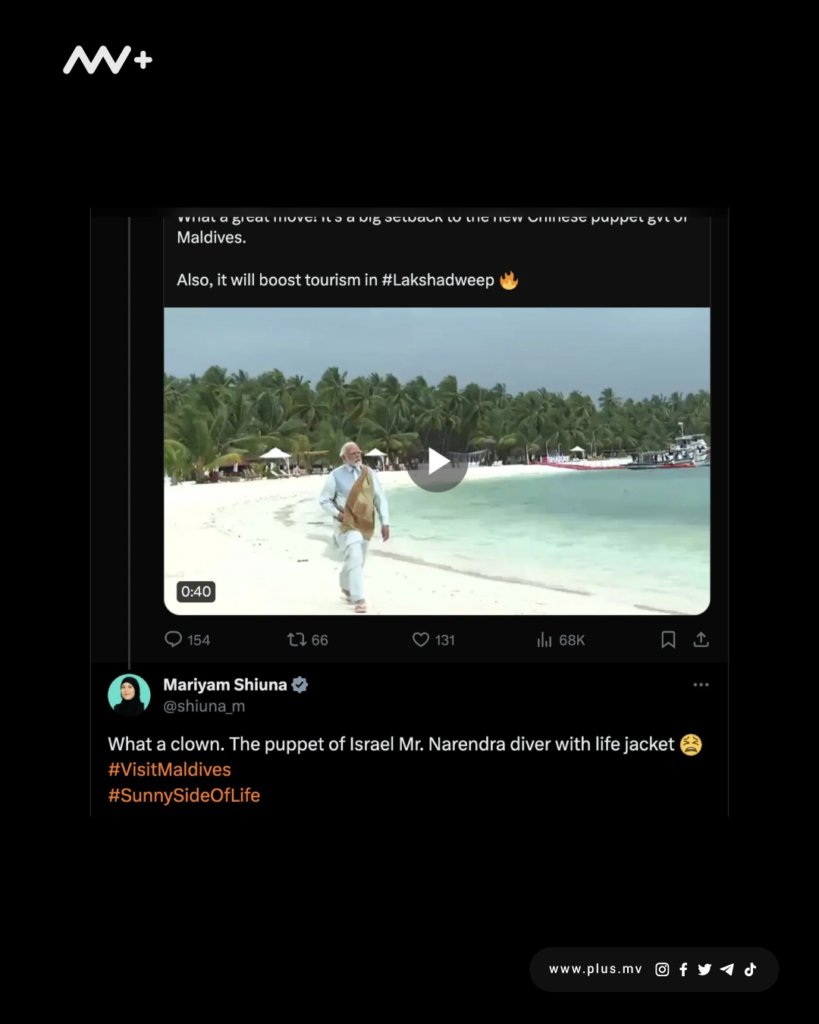This screenshot has width=819, height=1024.
Task: Click the MV+ logo
Action: pos(108,61)
